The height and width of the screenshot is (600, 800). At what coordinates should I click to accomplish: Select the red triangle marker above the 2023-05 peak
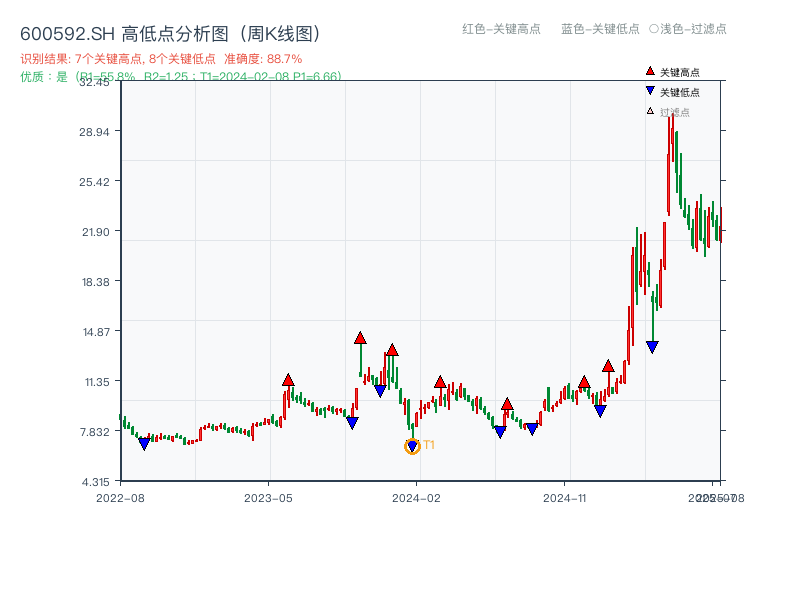(x=288, y=380)
